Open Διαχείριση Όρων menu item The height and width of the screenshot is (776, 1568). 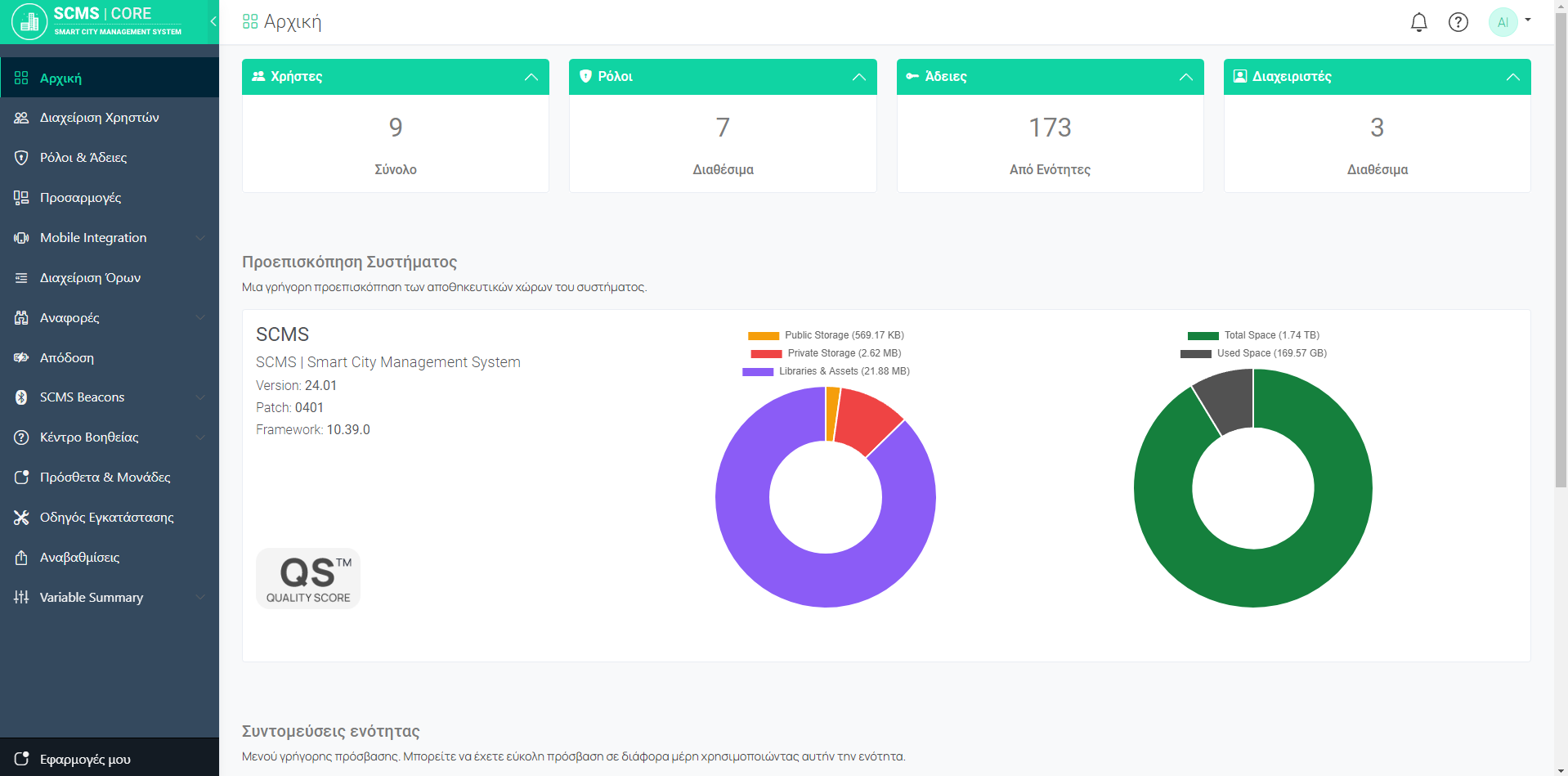90,278
